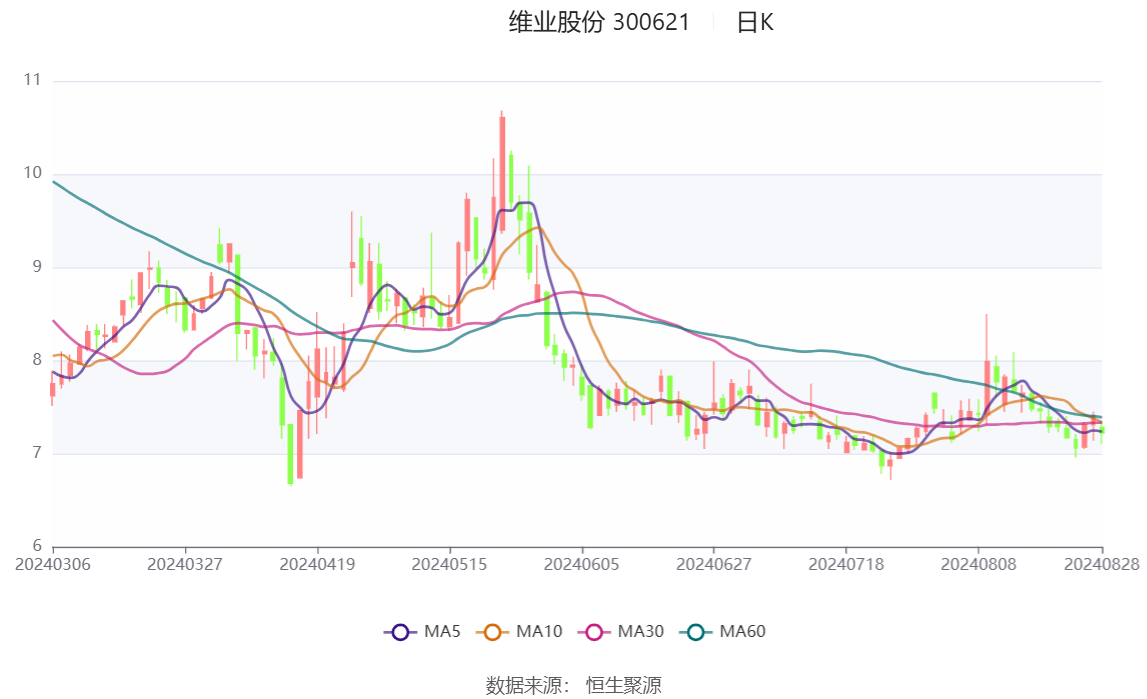The image size is (1147, 699).
Task: Click x-axis date label 20240718
Action: tap(846, 564)
